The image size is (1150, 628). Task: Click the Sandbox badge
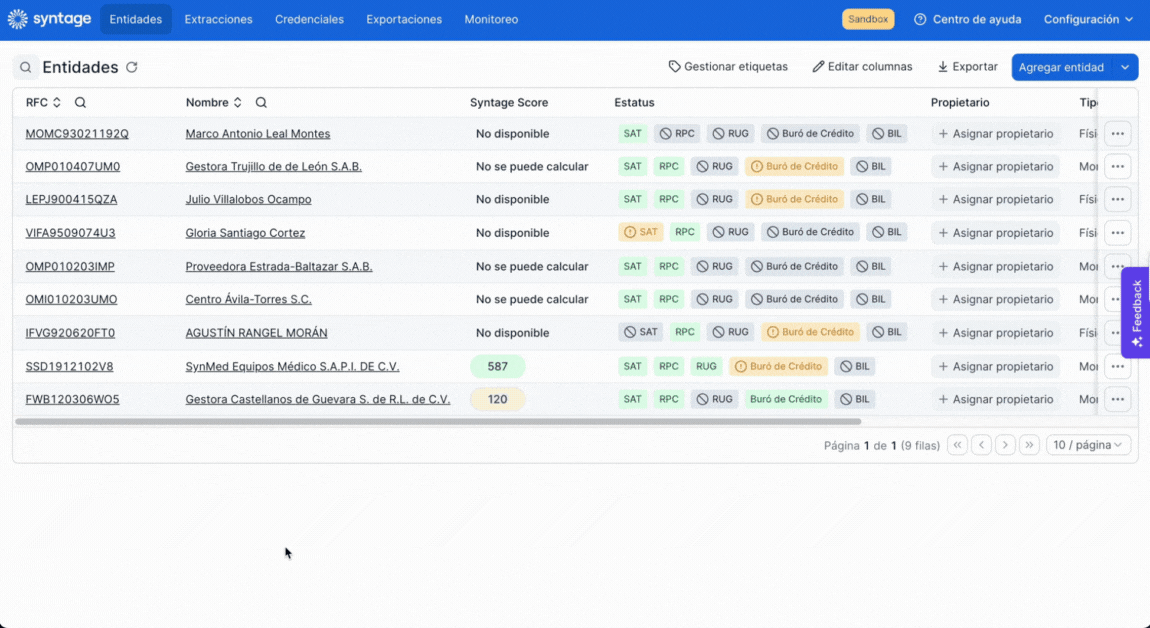tap(868, 19)
